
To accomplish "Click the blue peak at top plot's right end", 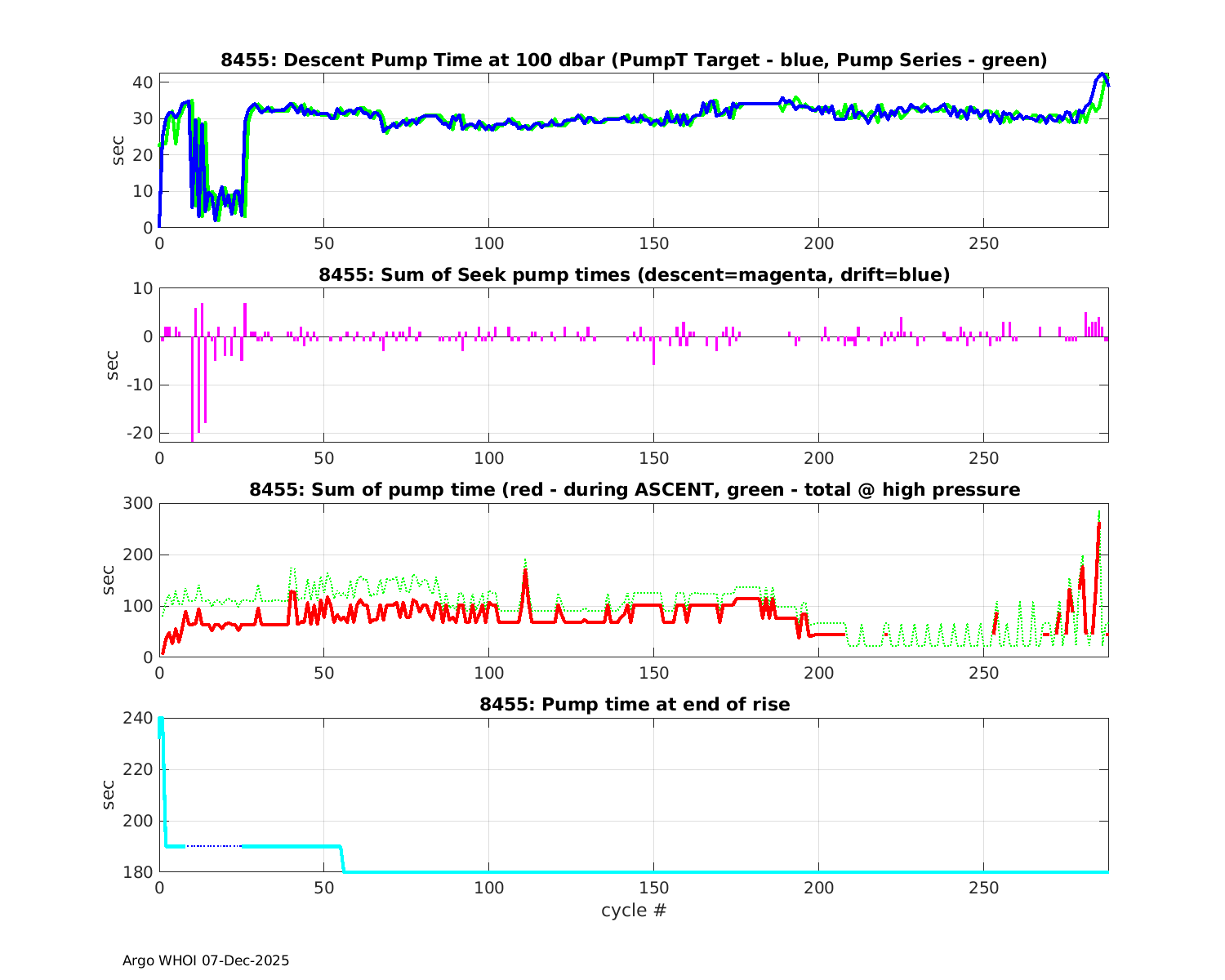I will (x=1102, y=74).
